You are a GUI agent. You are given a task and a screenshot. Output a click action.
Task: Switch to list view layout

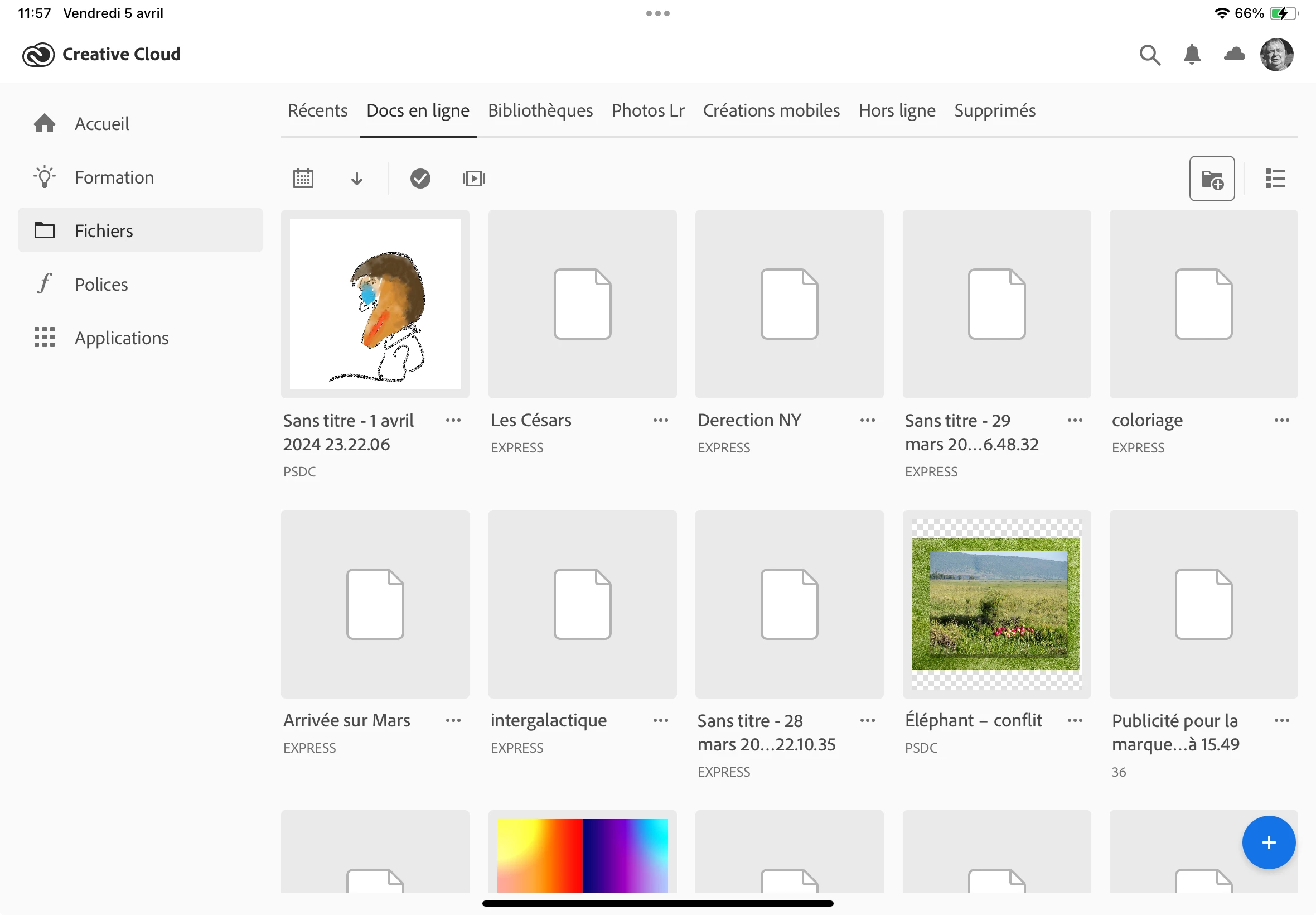[1275, 179]
